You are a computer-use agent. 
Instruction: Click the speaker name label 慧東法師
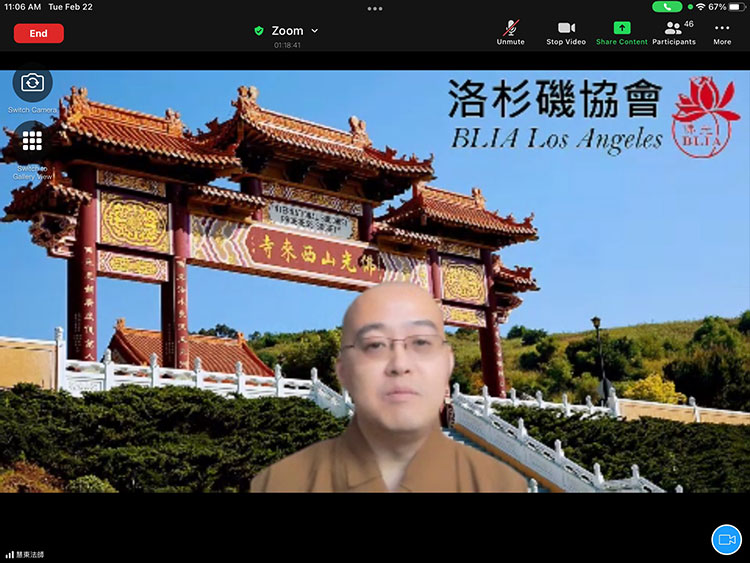(30, 555)
